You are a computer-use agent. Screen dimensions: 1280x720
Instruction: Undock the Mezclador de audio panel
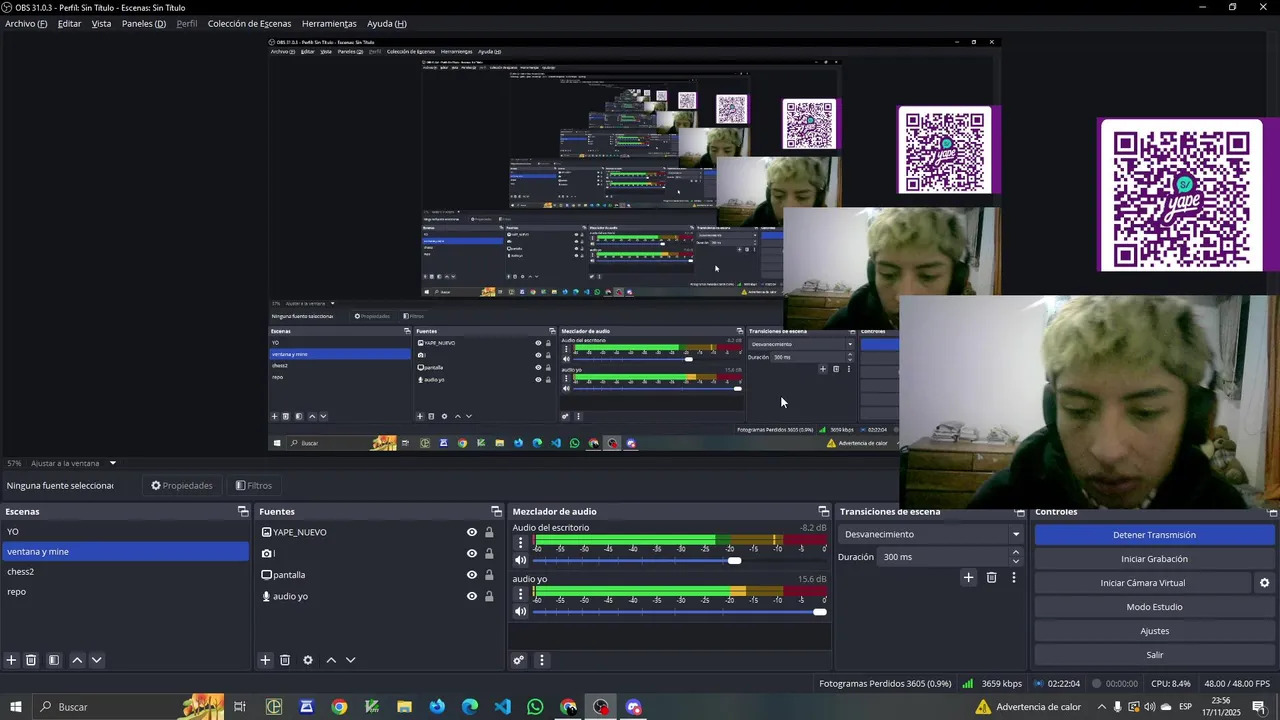[824, 511]
